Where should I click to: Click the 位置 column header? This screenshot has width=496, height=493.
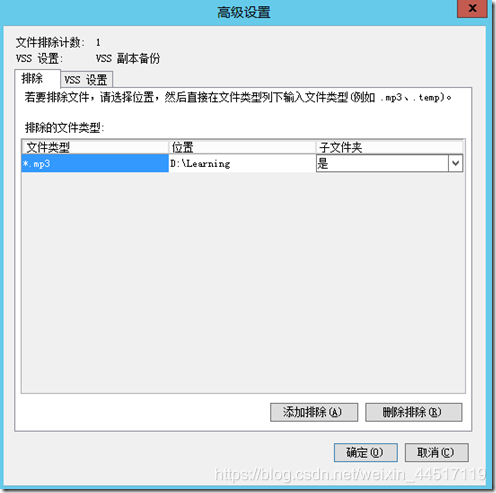(242, 147)
